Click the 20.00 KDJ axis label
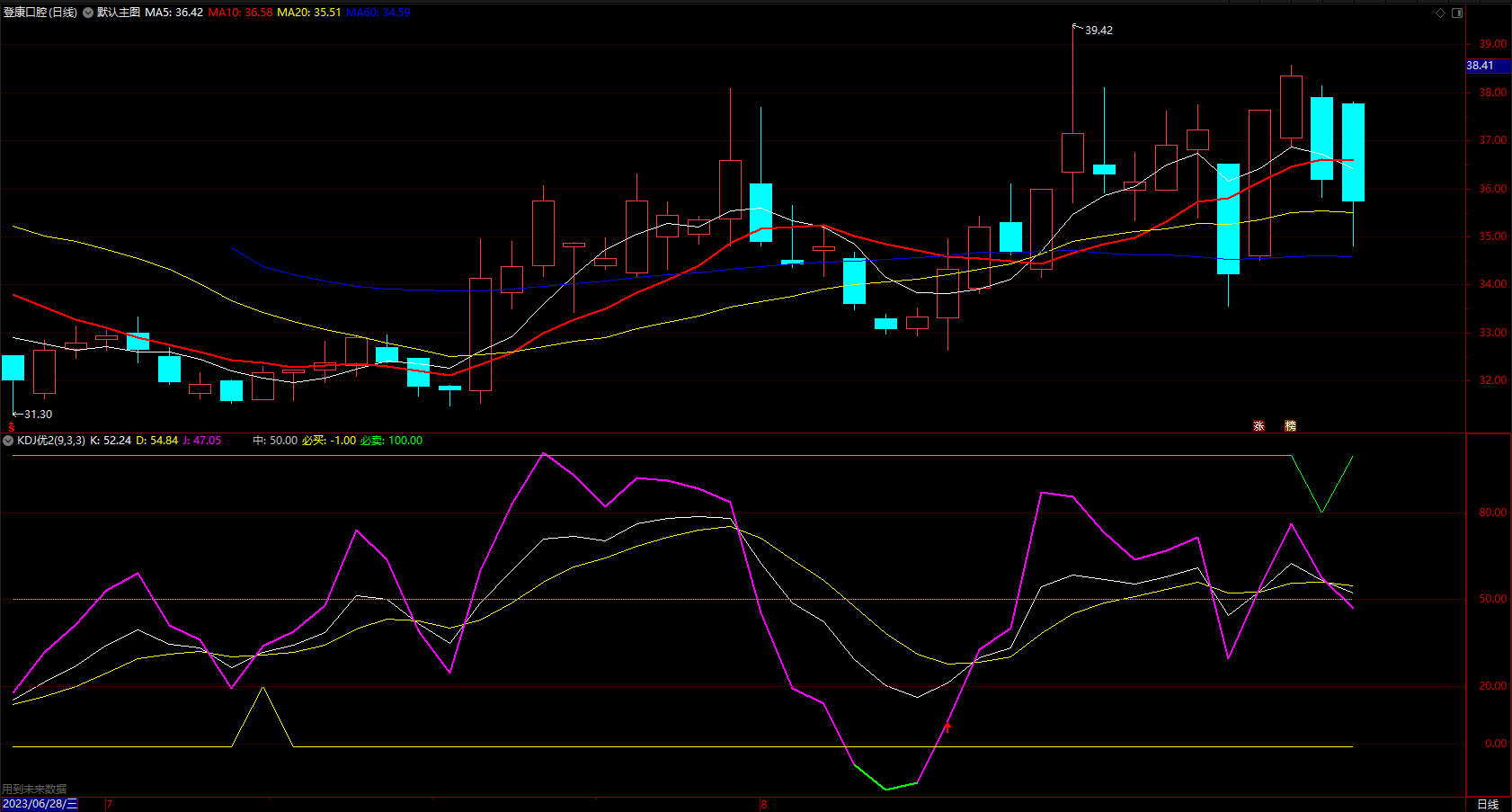The width and height of the screenshot is (1512, 812). [x=1493, y=686]
